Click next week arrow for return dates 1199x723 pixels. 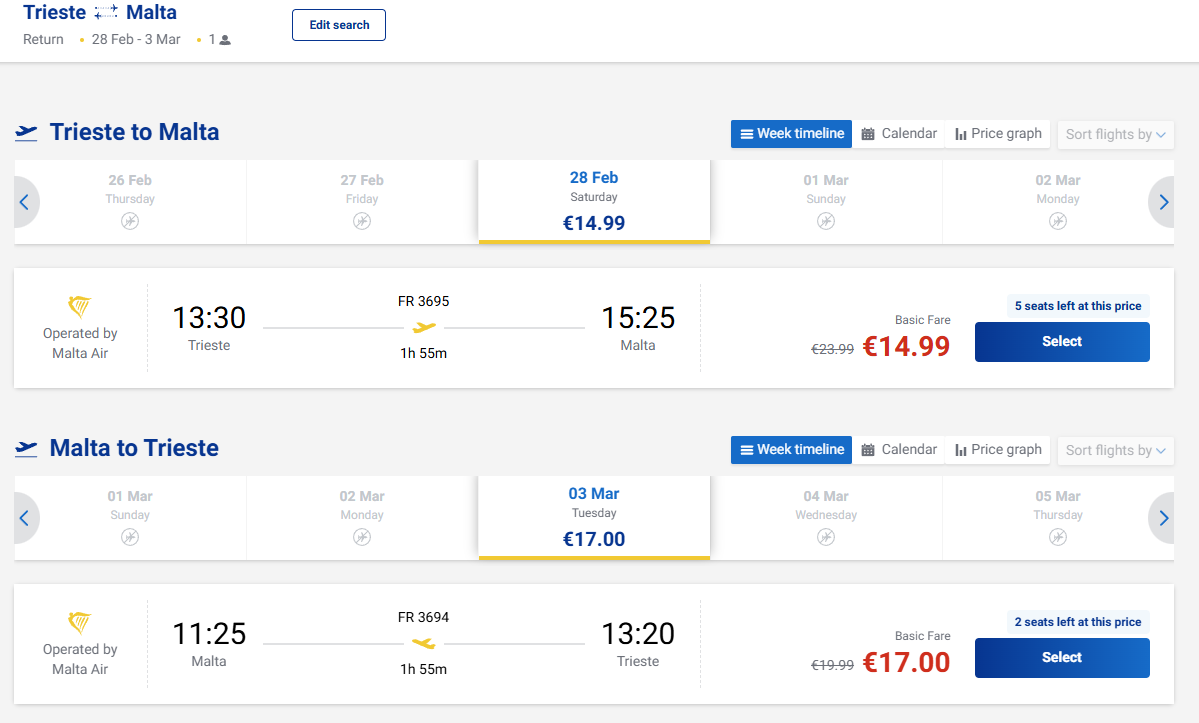click(x=1163, y=518)
